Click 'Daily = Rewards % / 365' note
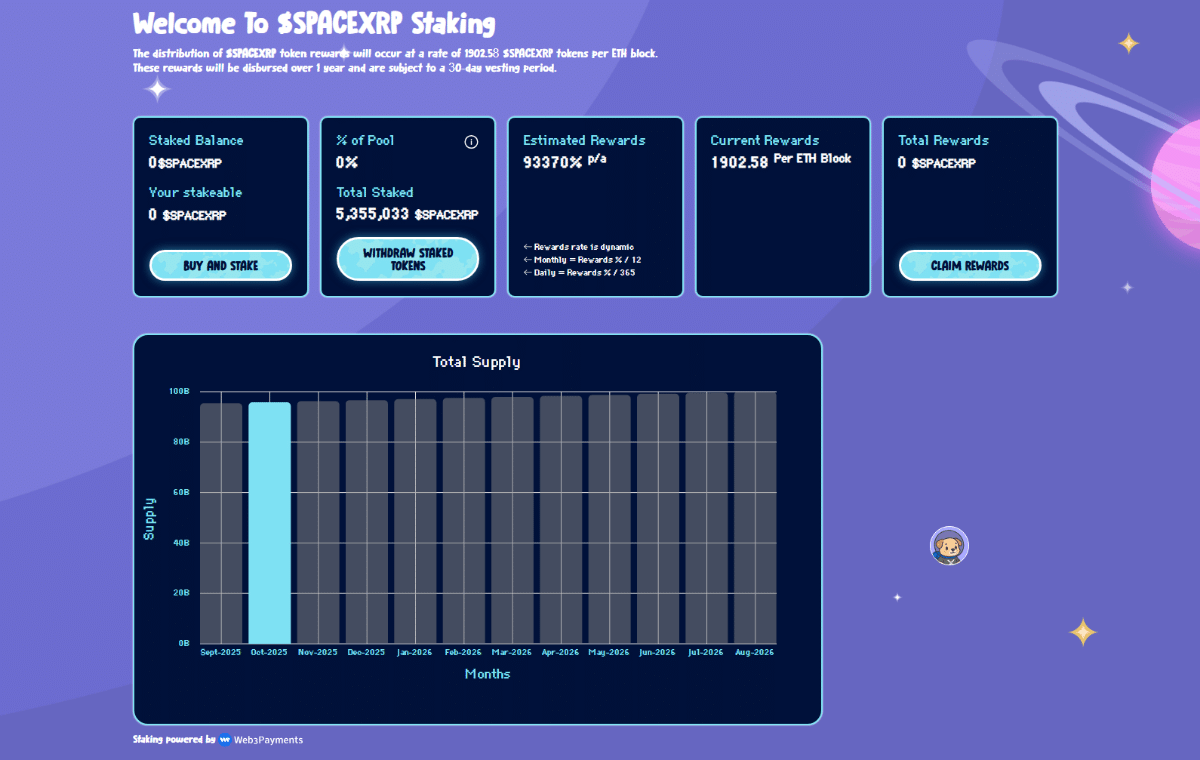1200x760 pixels. pyautogui.click(x=579, y=273)
